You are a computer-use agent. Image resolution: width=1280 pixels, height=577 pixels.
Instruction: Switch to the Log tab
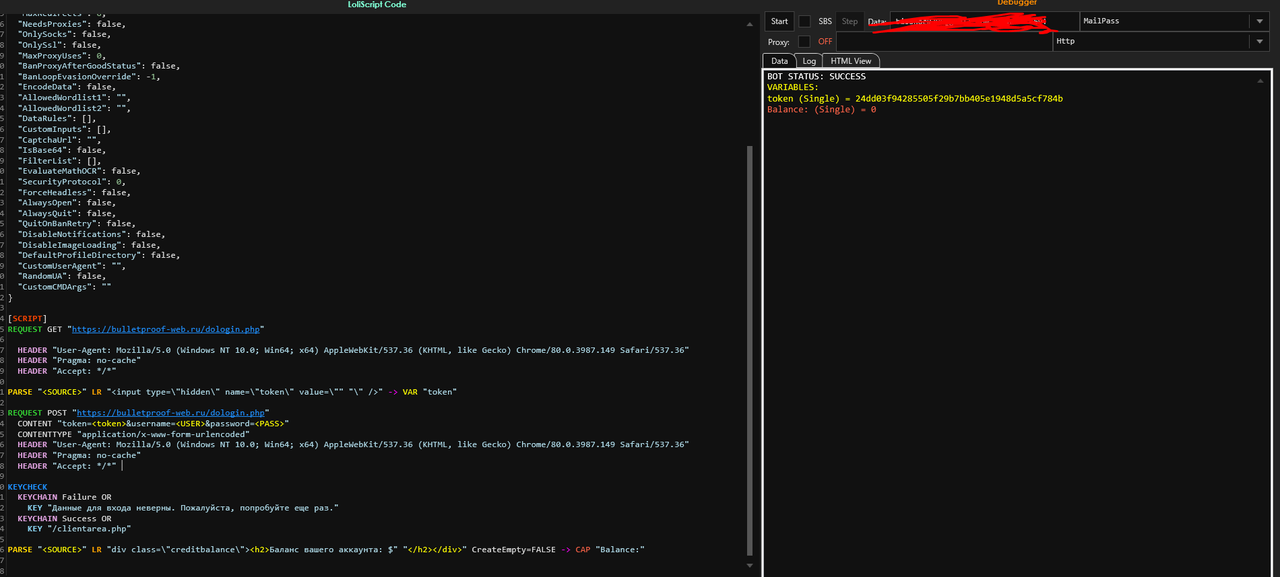coord(810,61)
